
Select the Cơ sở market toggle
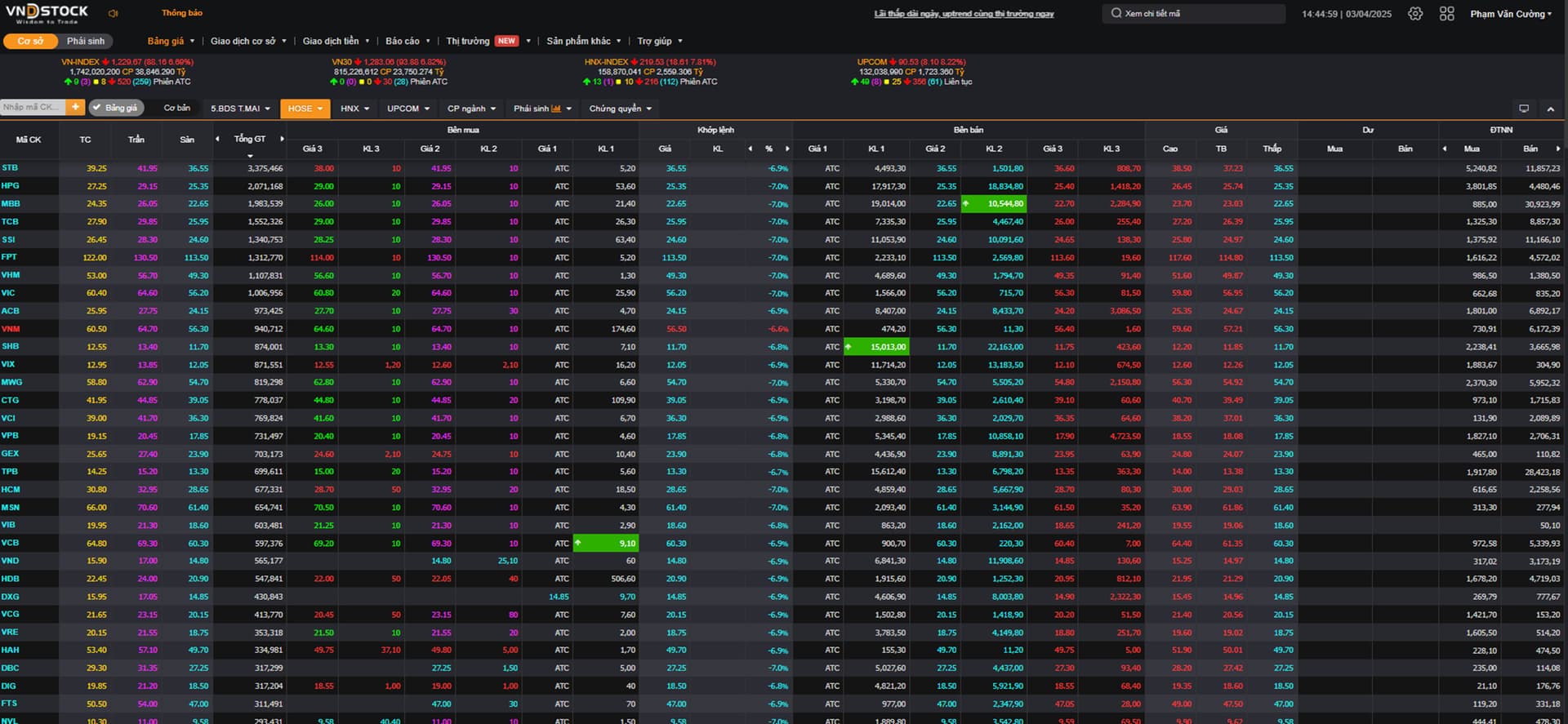pyautogui.click(x=30, y=41)
